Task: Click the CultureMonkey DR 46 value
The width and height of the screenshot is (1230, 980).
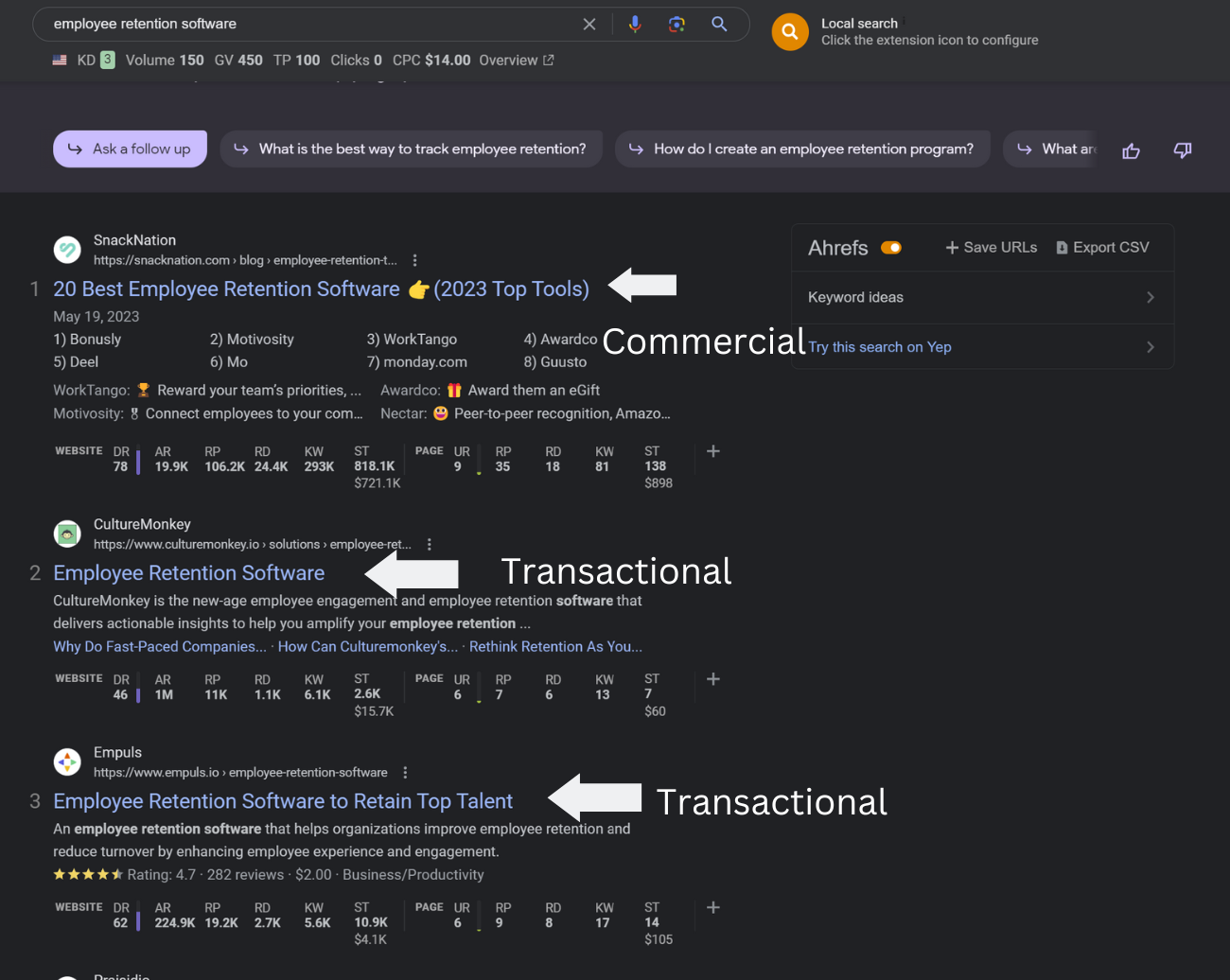Action: (120, 694)
